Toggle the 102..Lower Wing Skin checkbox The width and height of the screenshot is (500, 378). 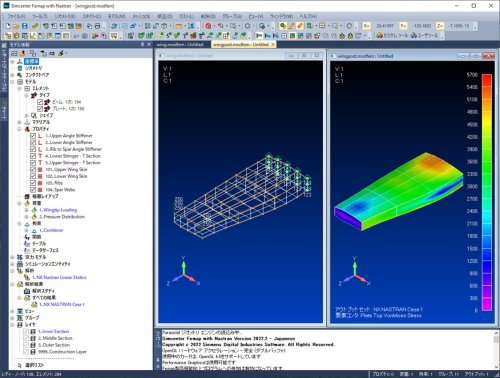click(x=33, y=176)
